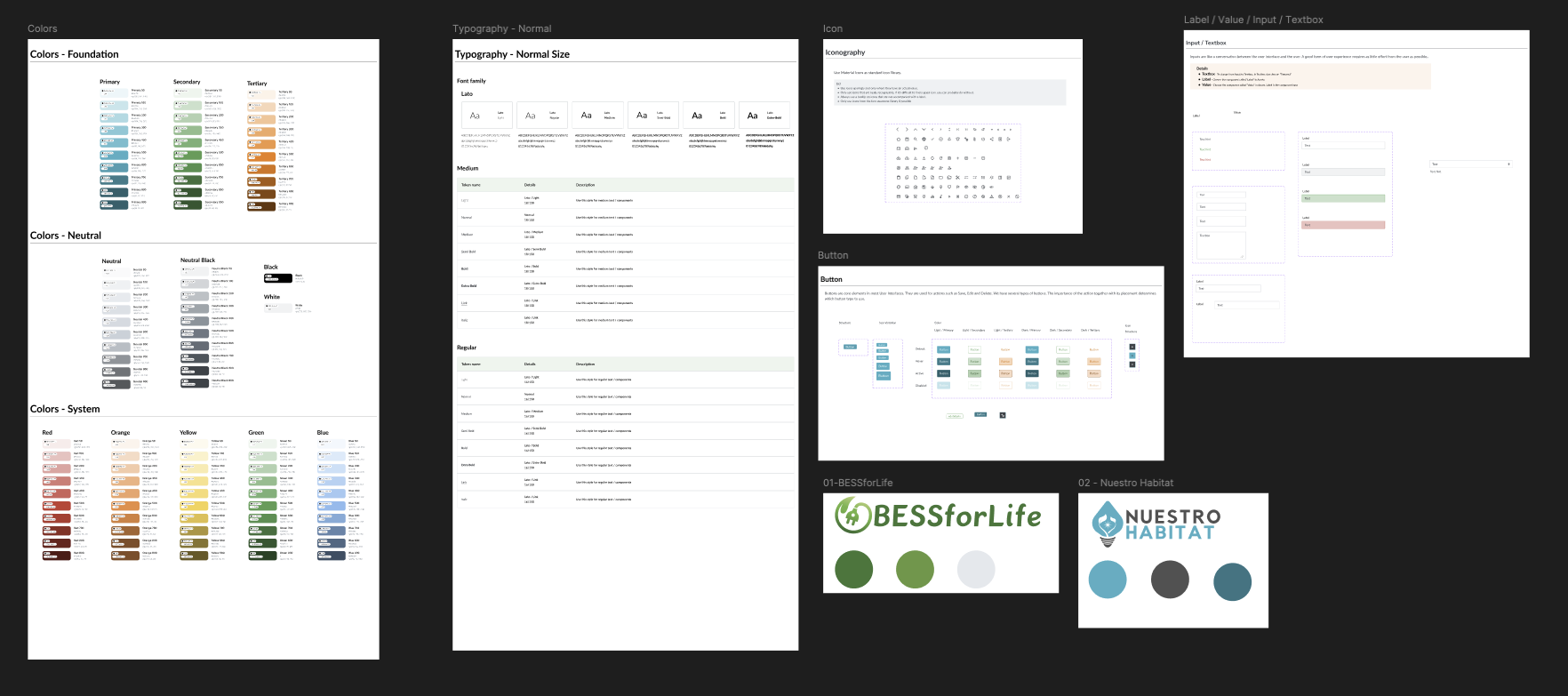Click the largest button in Size Variation

[883, 376]
